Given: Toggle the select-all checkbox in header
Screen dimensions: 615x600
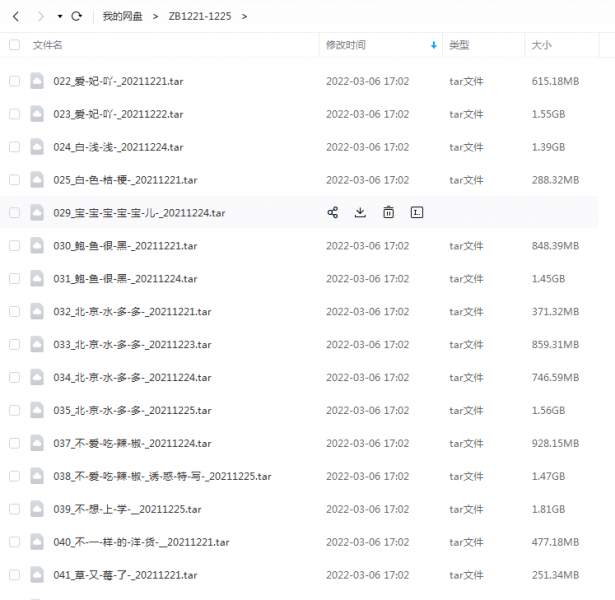Looking at the screenshot, I should click(x=14, y=45).
